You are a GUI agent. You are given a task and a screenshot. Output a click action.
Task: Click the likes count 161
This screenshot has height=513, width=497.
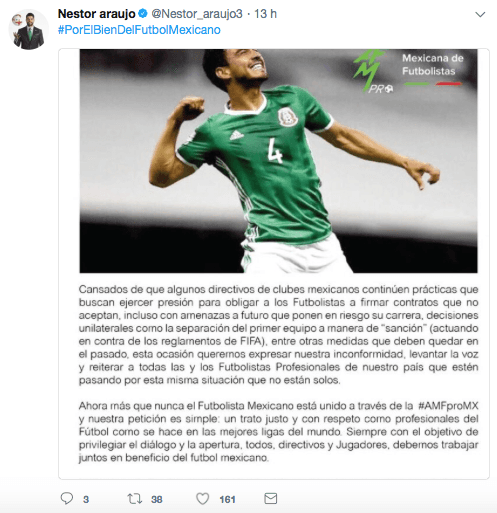(227, 499)
